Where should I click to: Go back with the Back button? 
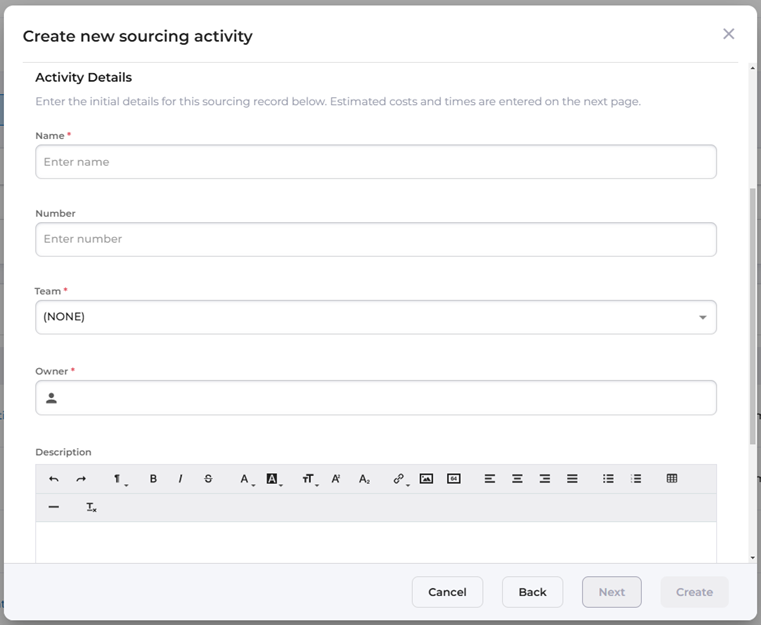click(x=532, y=592)
